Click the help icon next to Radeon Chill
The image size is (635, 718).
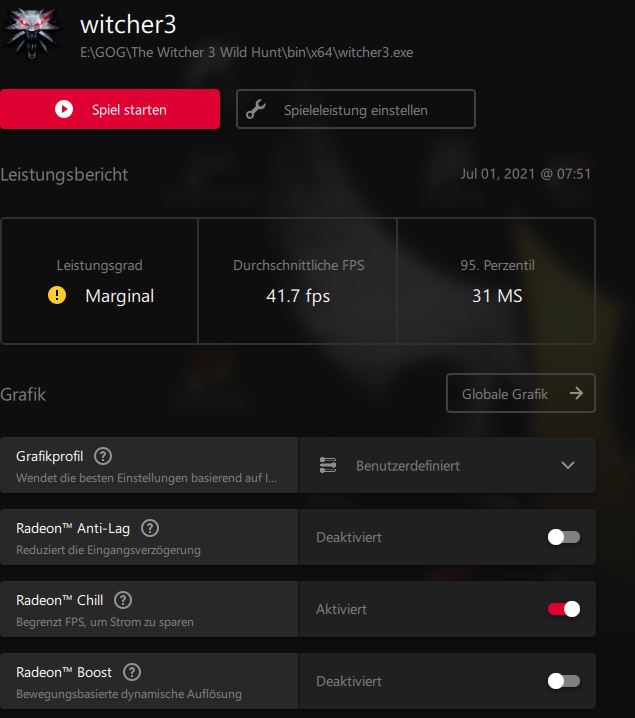pos(123,600)
